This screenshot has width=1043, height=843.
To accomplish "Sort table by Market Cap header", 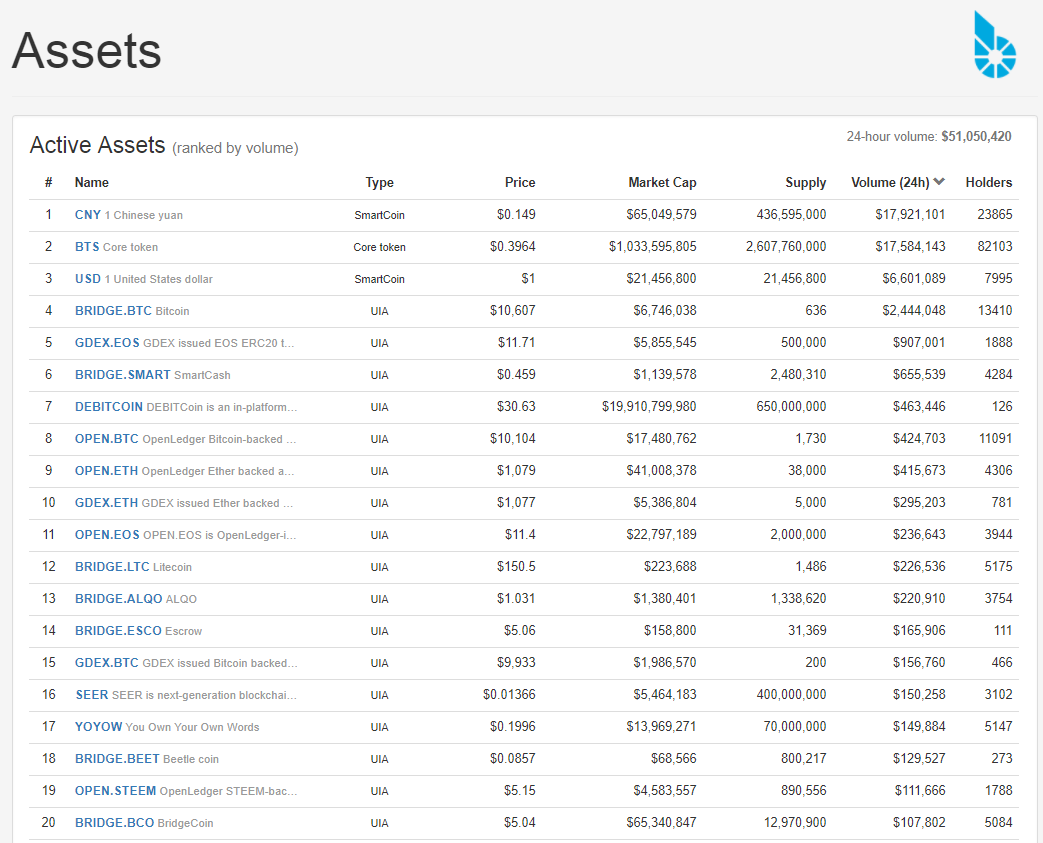I will coord(662,182).
